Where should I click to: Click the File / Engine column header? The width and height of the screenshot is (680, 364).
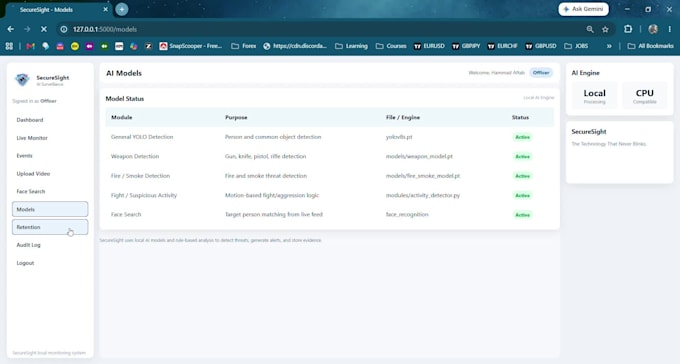[x=402, y=117]
